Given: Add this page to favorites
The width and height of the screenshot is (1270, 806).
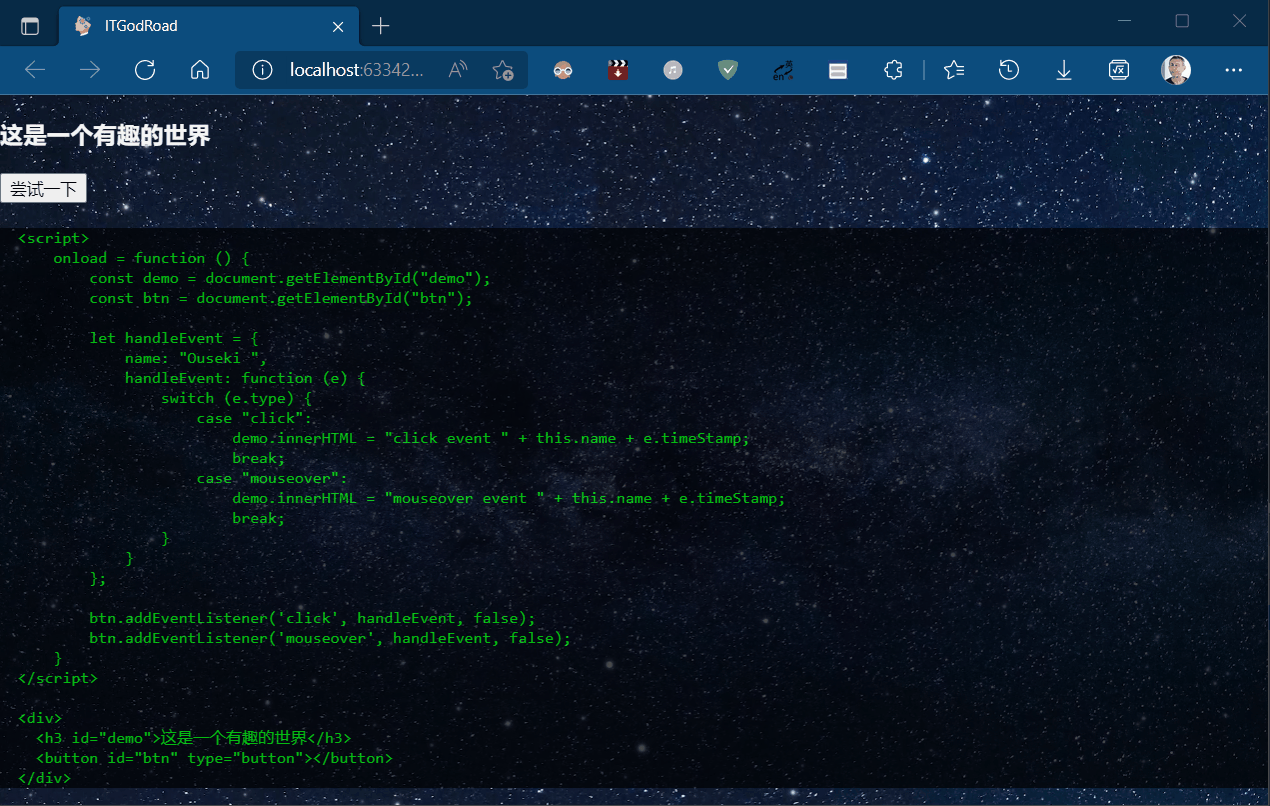Looking at the screenshot, I should pyautogui.click(x=503, y=70).
